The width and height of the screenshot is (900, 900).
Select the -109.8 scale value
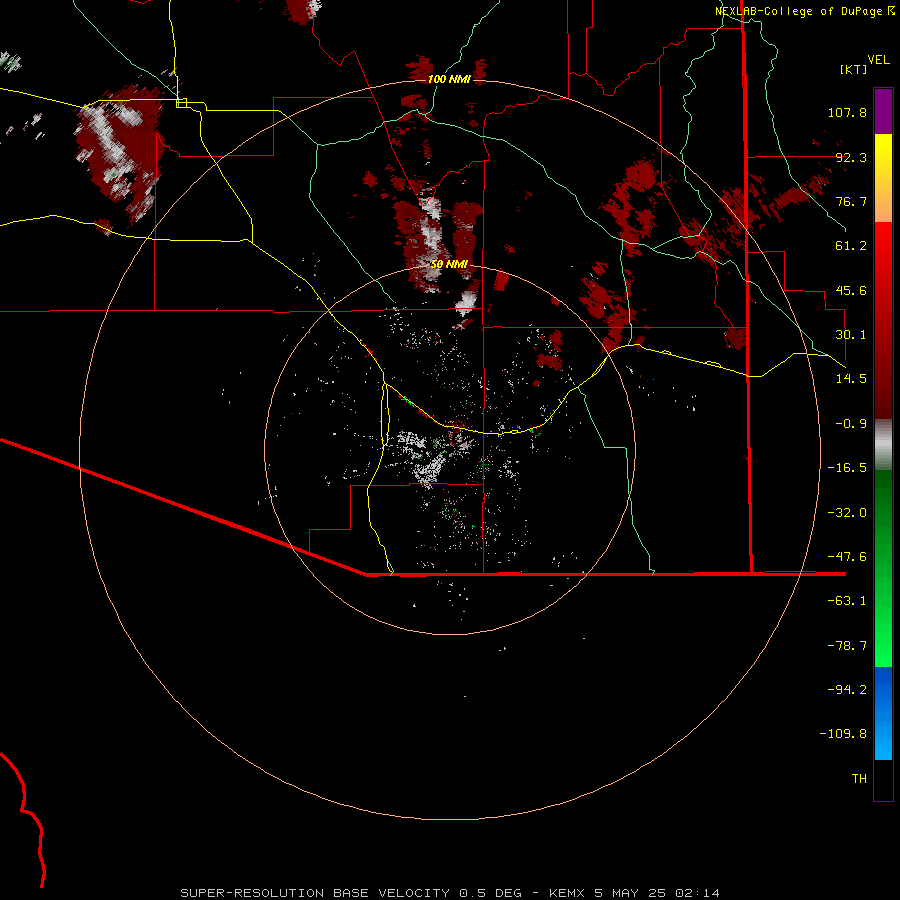(x=843, y=734)
